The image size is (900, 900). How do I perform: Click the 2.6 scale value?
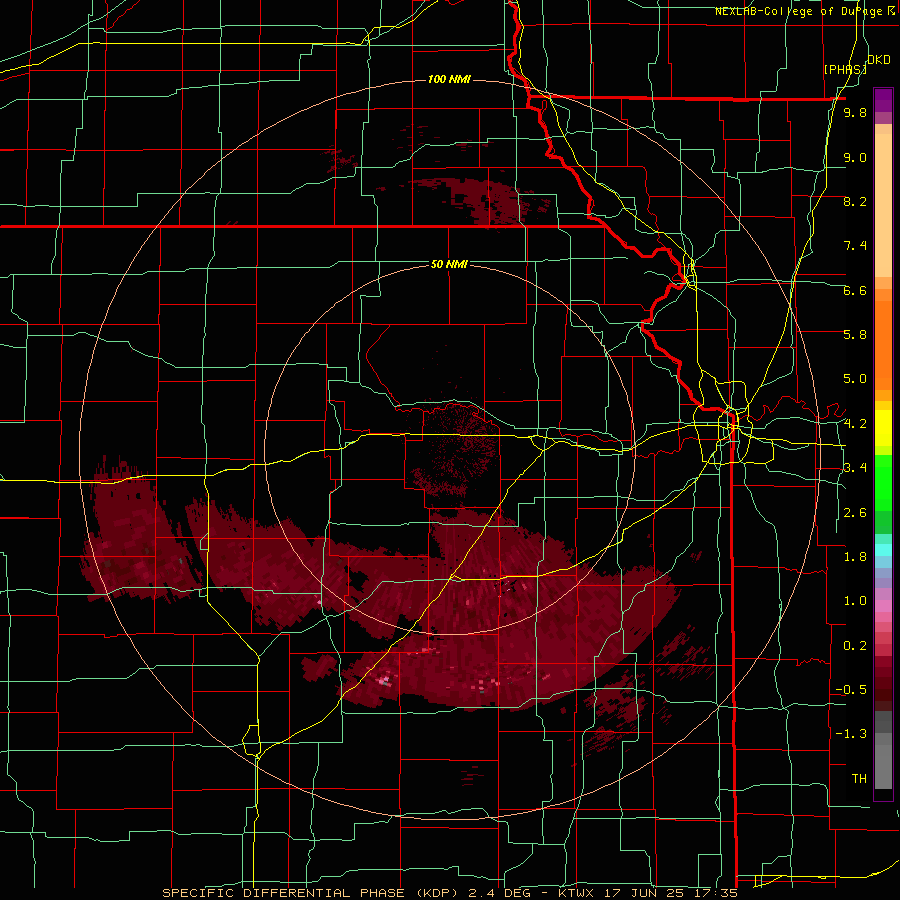pyautogui.click(x=855, y=513)
